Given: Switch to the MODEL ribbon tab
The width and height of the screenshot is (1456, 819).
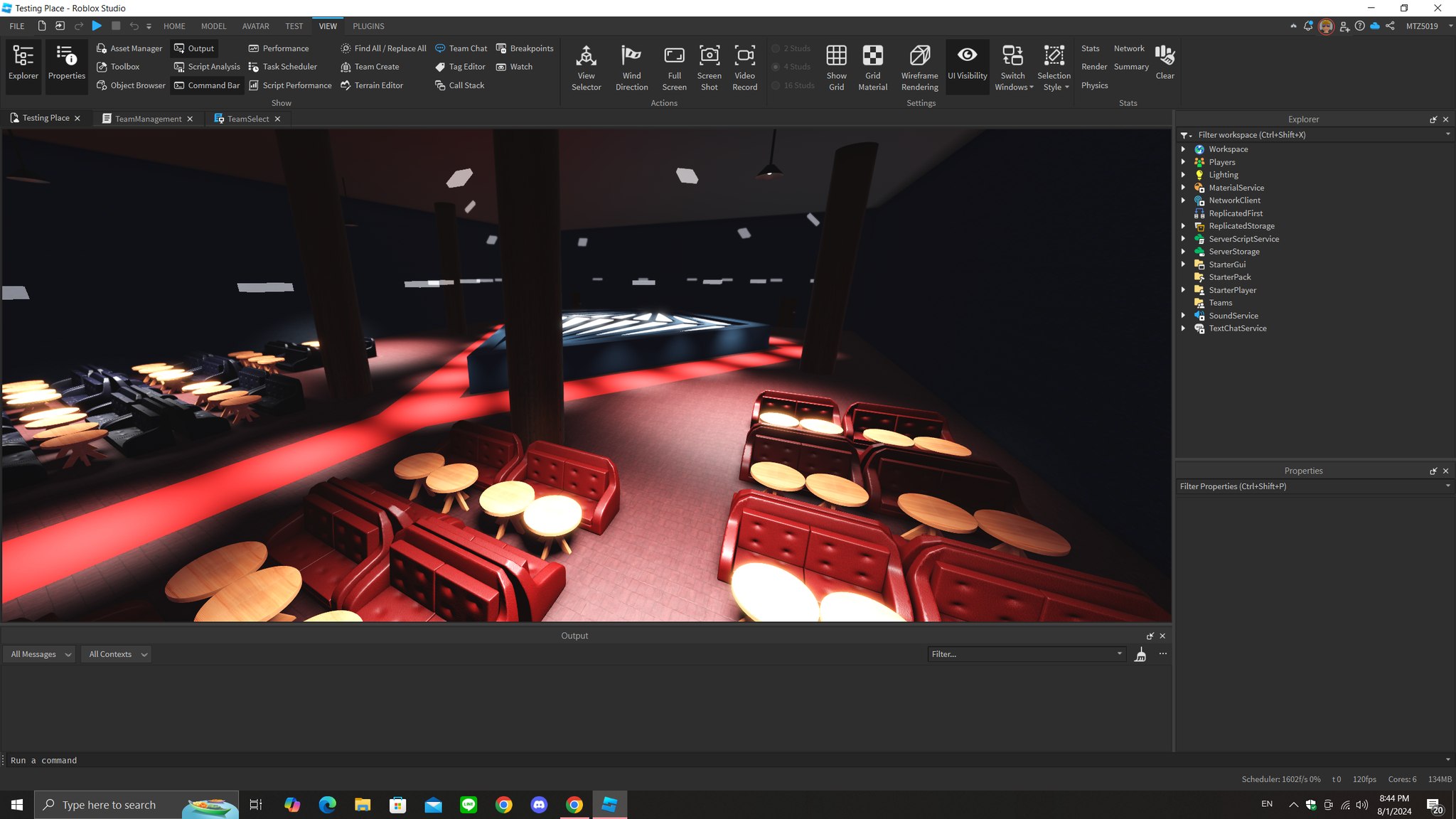Looking at the screenshot, I should (x=213, y=26).
